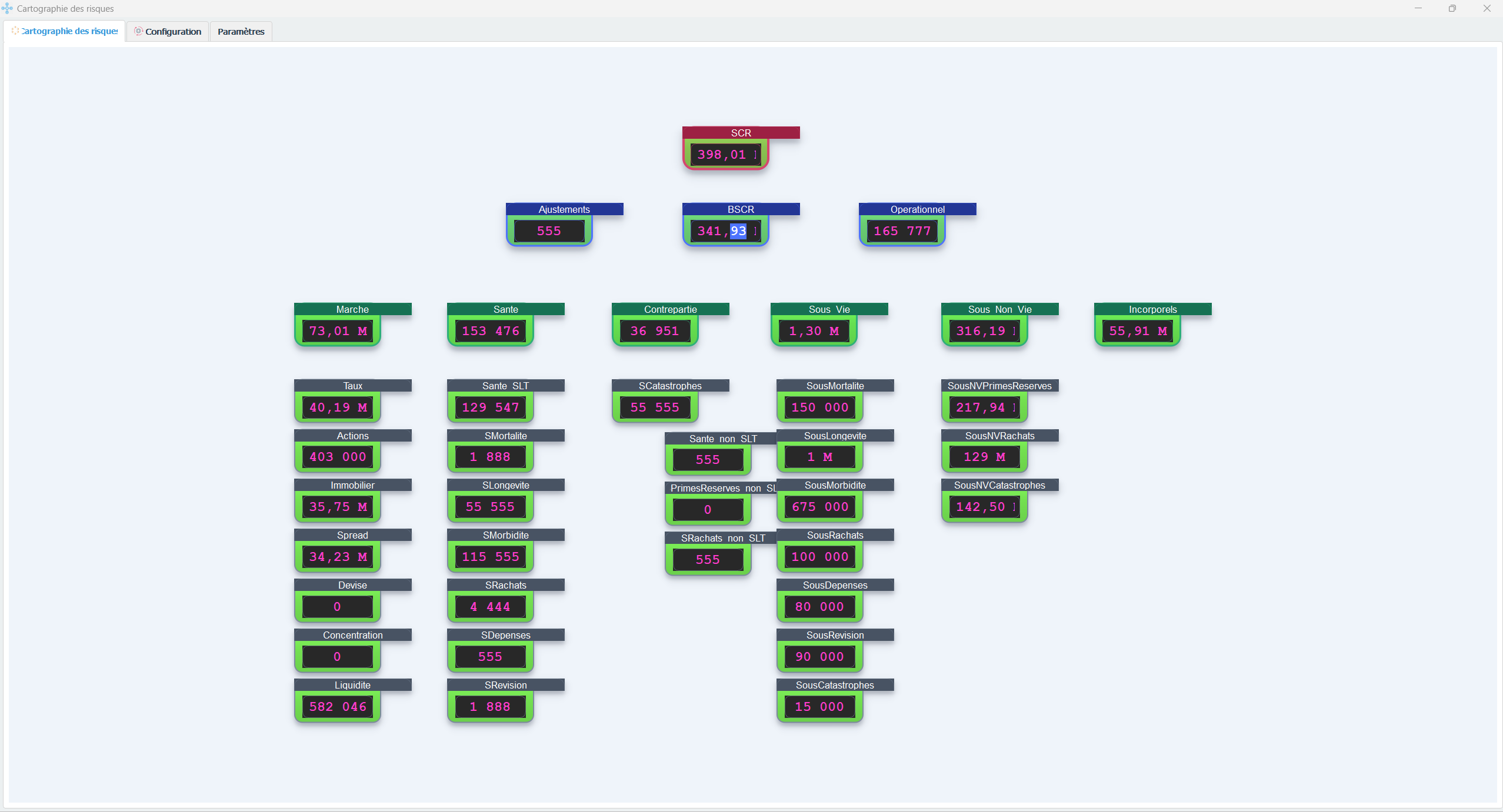1503x812 pixels.
Task: Click the SRachats non SLT value 555
Action: [x=708, y=560]
